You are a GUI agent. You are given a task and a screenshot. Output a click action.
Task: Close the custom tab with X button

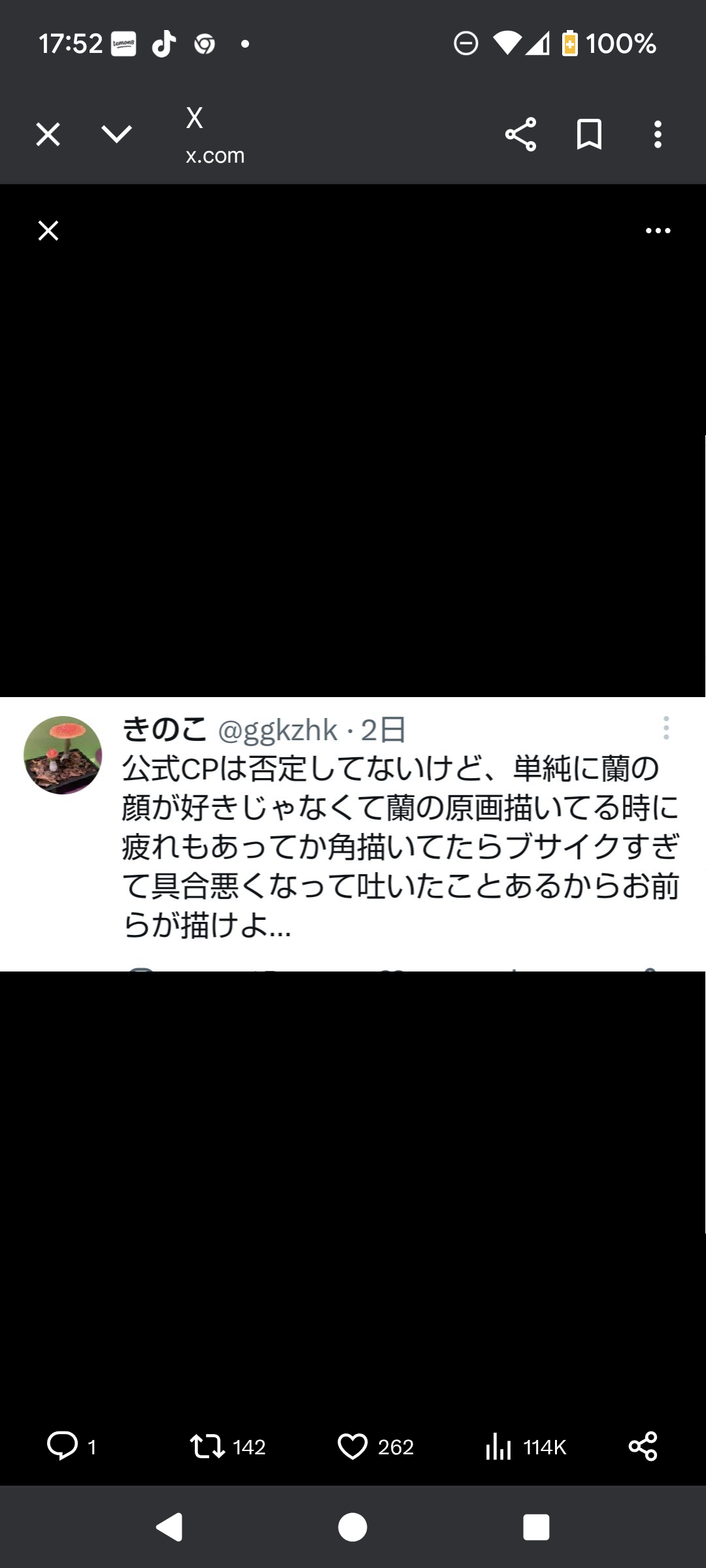[48, 135]
